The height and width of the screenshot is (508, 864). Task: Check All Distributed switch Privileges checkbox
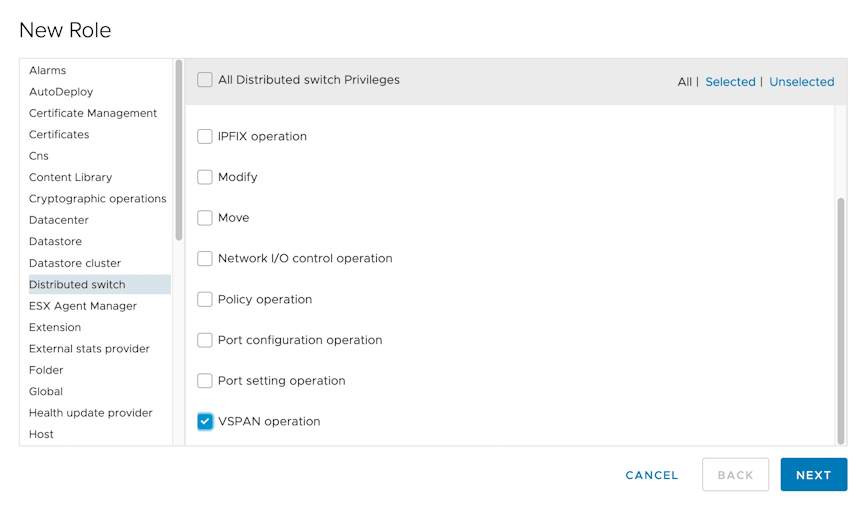click(204, 80)
